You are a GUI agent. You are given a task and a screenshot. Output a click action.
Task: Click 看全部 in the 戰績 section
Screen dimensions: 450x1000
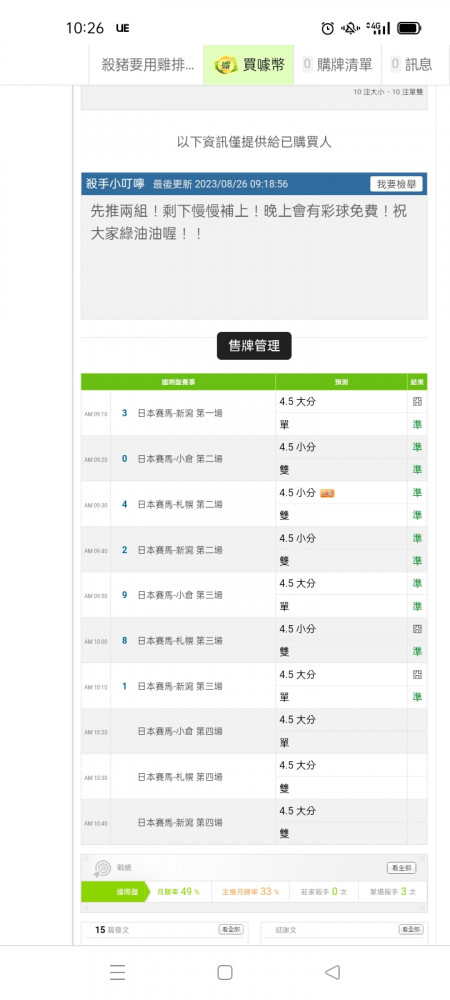pos(402,868)
